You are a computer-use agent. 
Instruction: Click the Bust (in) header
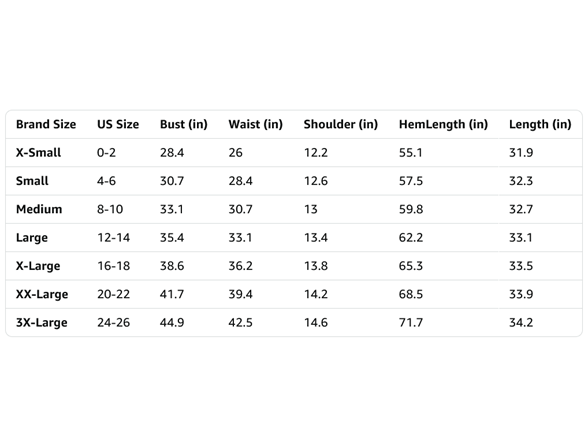click(x=183, y=124)
